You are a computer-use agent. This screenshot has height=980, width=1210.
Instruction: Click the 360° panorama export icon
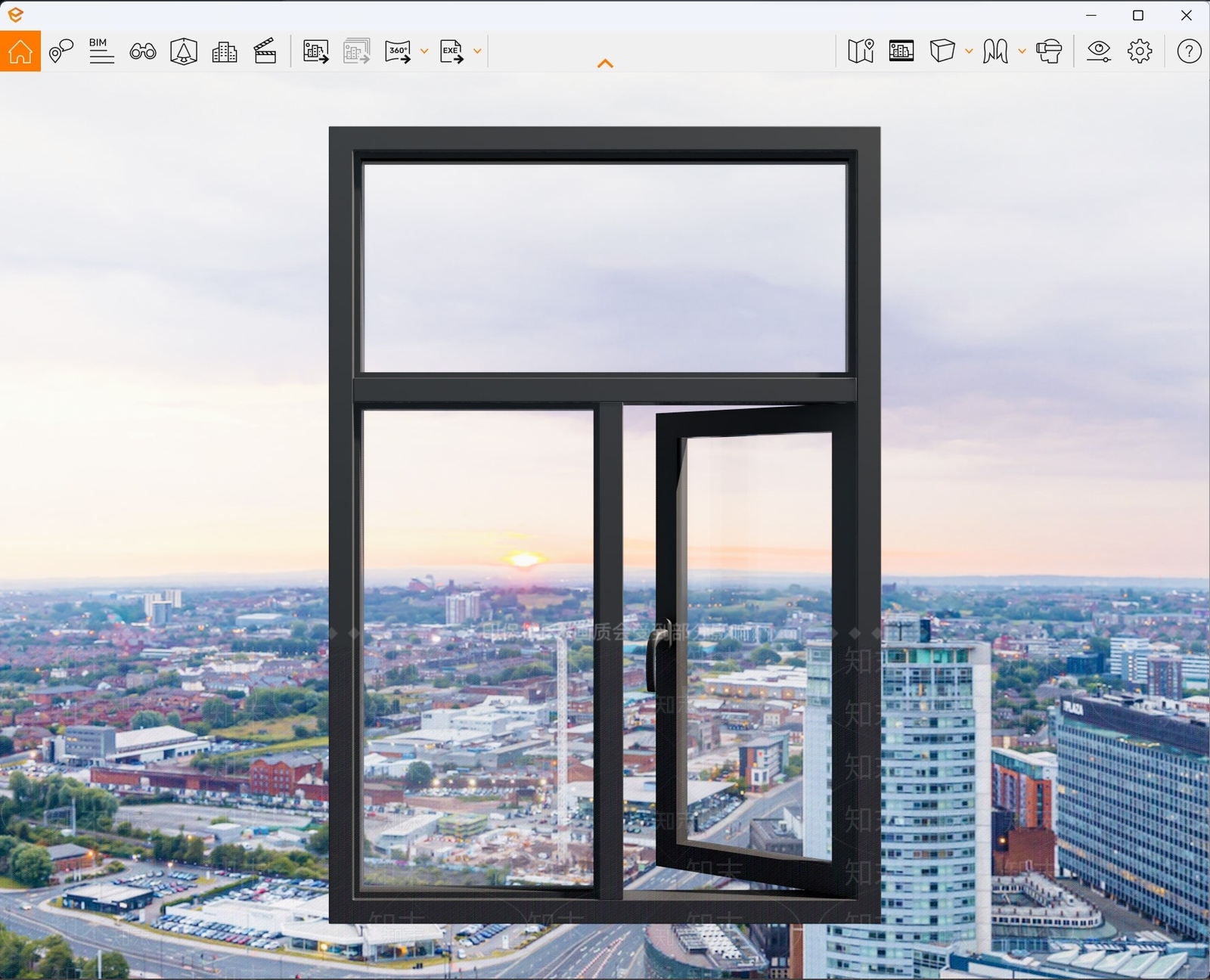(398, 51)
